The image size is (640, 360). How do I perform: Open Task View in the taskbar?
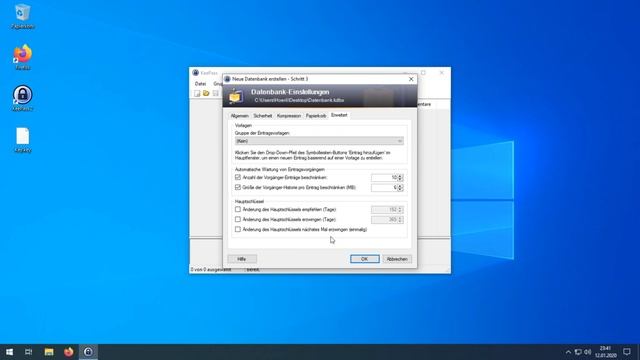28,352
